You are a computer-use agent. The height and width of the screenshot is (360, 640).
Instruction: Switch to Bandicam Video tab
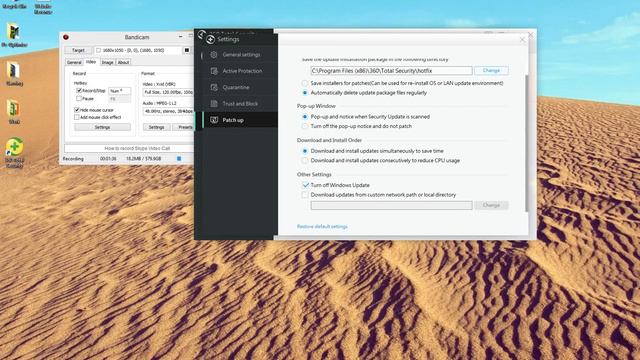pyautogui.click(x=91, y=62)
